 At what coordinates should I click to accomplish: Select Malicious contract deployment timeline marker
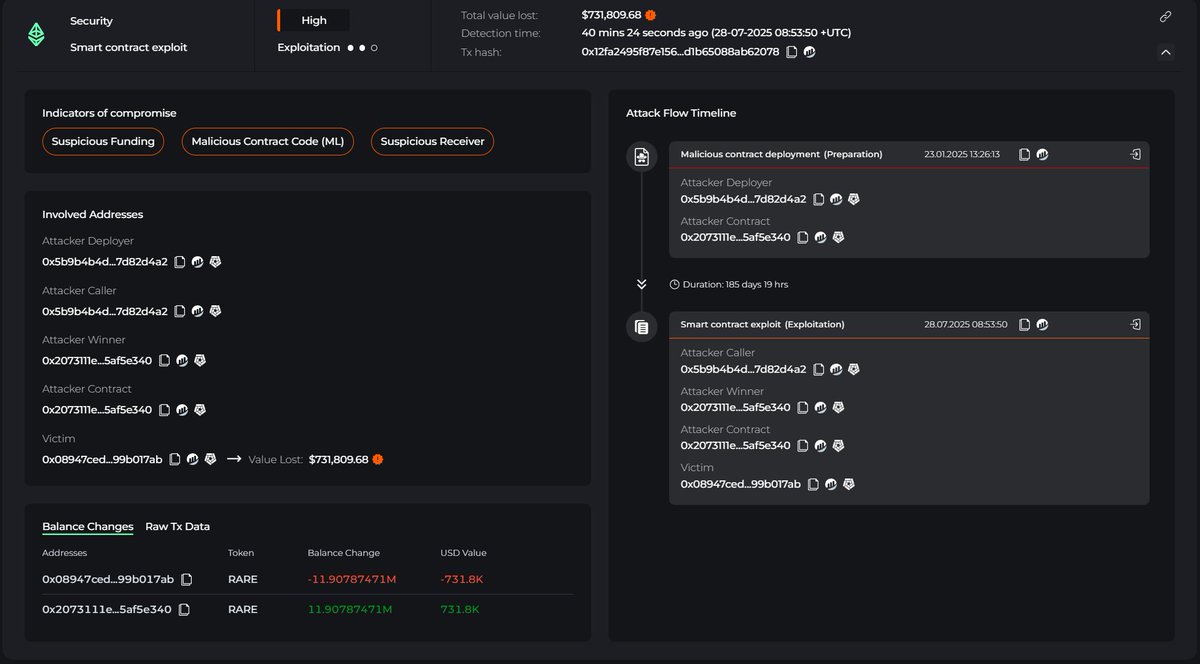coord(641,157)
